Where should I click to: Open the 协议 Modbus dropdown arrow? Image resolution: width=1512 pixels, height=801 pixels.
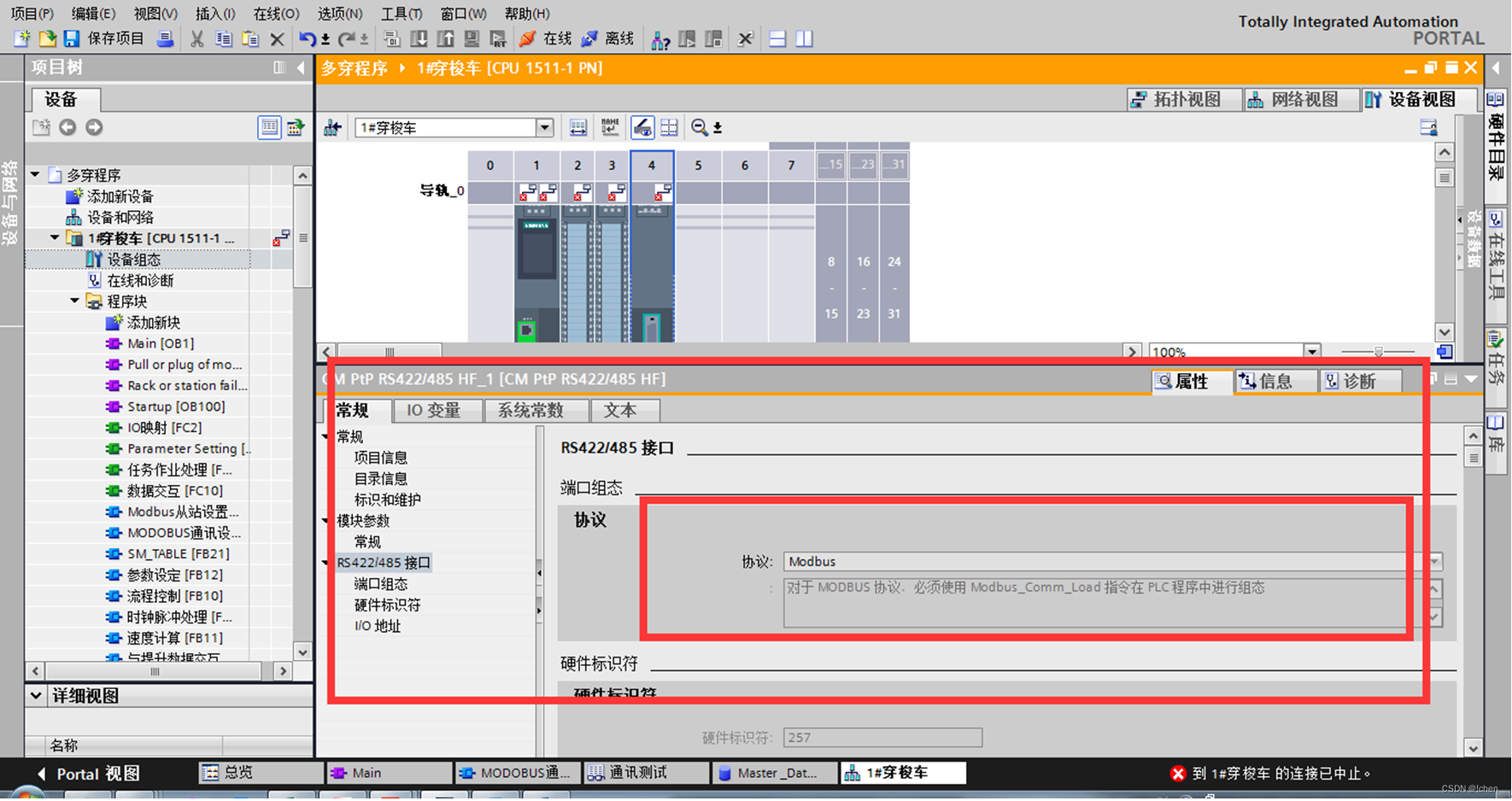pos(1435,561)
